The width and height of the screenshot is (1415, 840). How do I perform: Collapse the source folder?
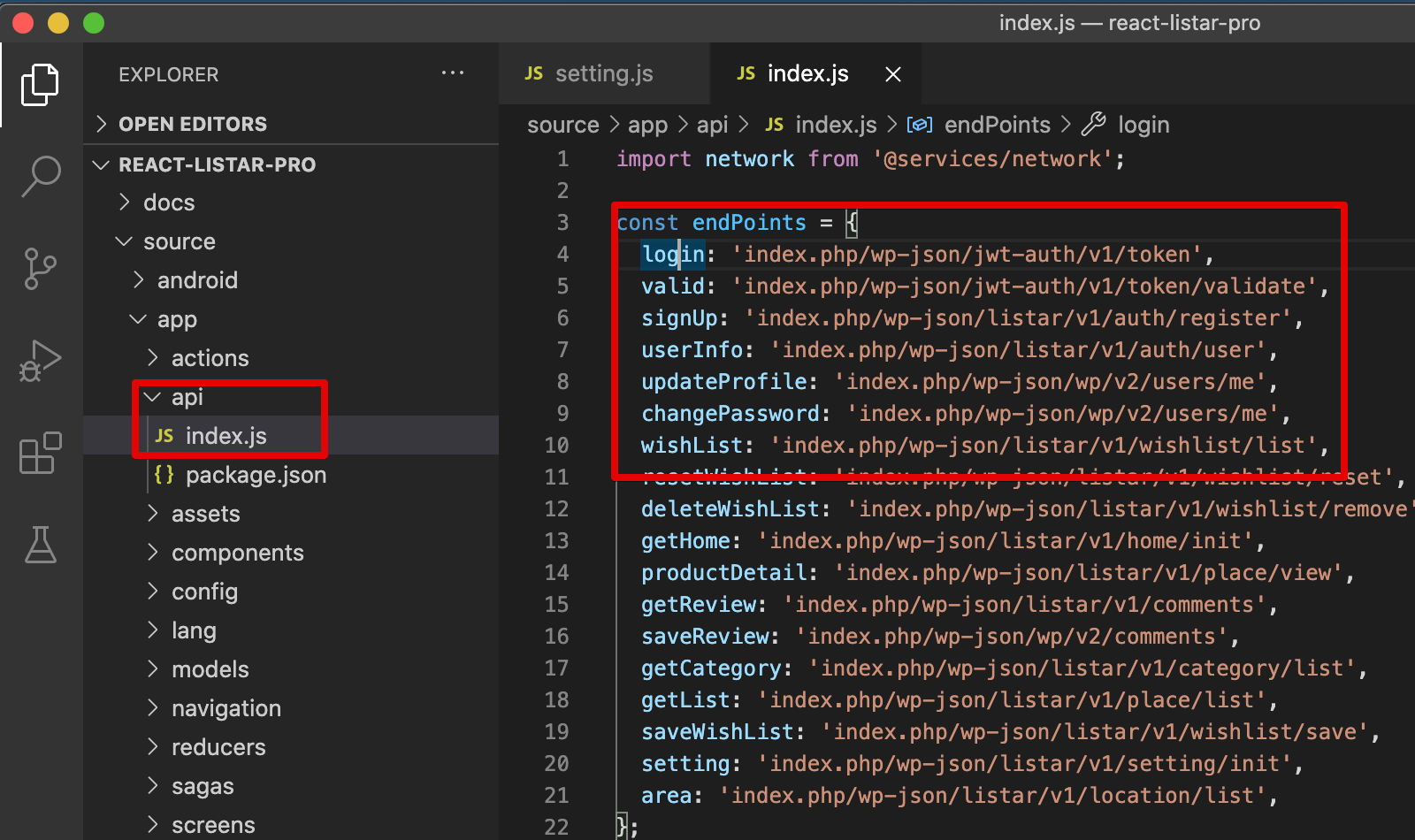coord(291,241)
